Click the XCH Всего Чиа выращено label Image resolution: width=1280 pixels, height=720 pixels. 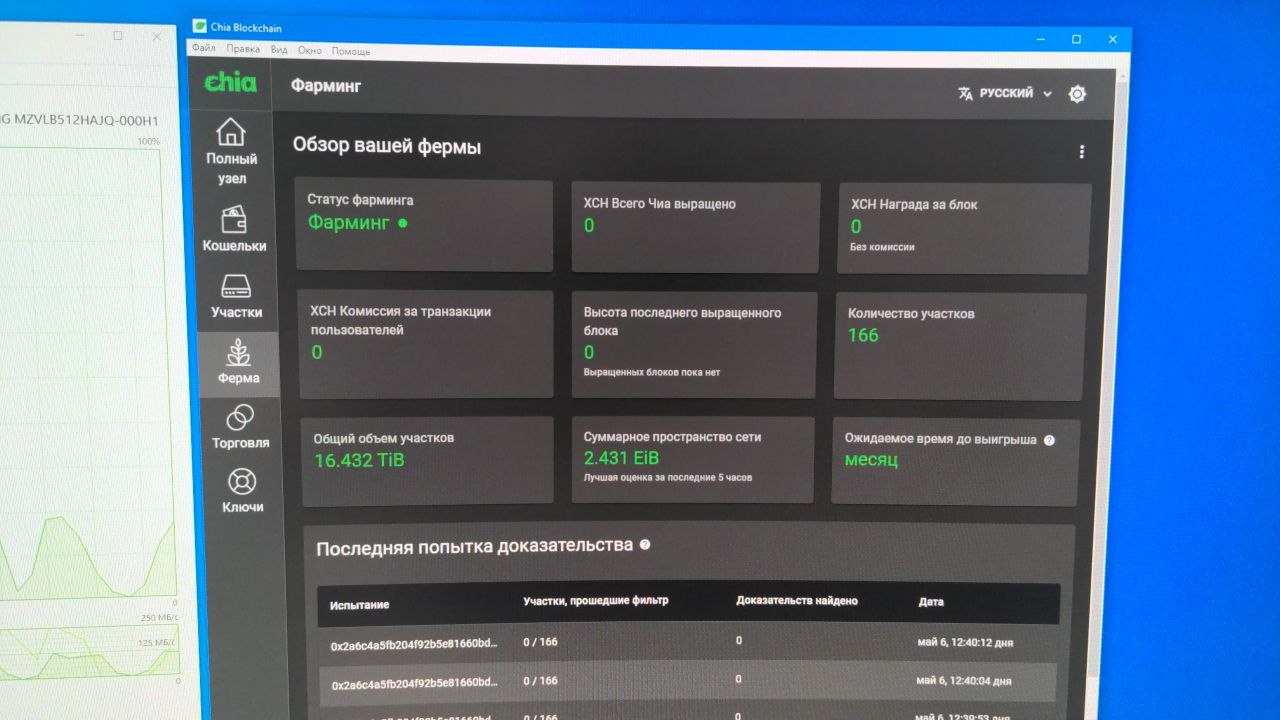coord(660,204)
